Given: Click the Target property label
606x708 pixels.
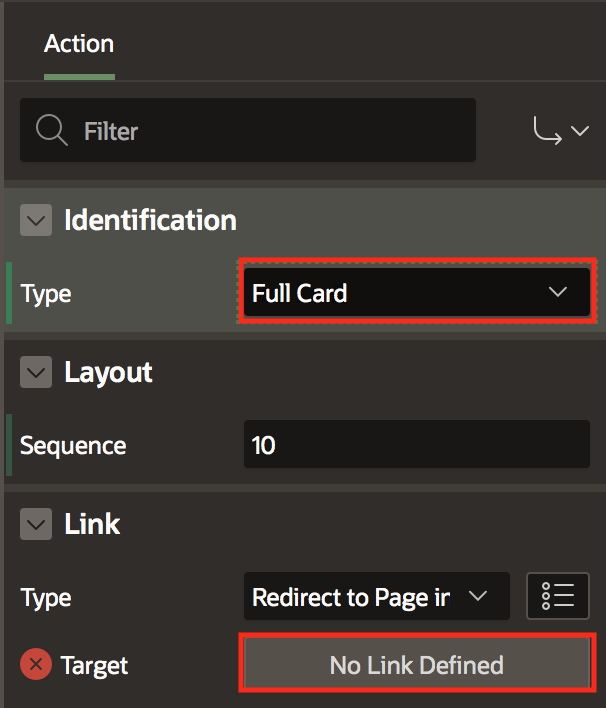Looking at the screenshot, I should (94, 665).
